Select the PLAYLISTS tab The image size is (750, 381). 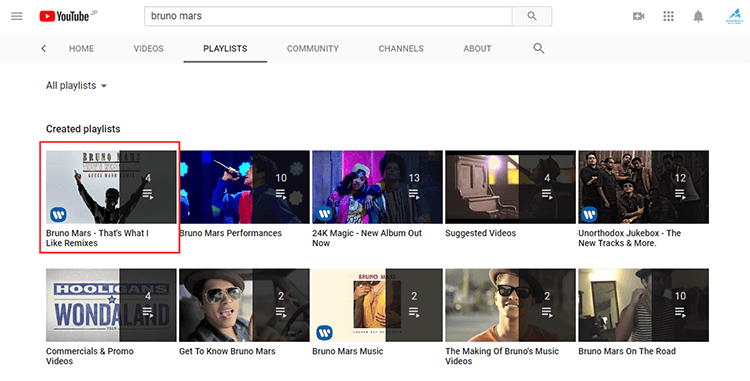point(225,48)
